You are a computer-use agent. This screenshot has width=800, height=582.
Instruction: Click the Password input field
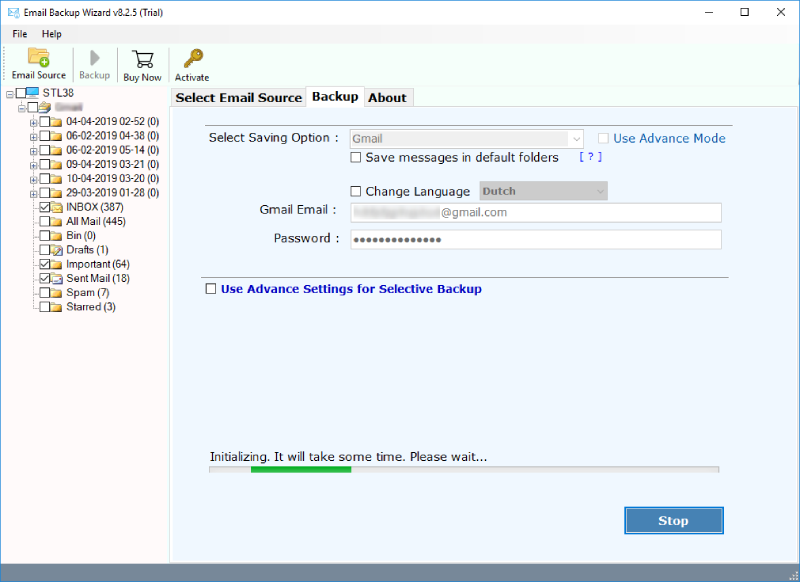pyautogui.click(x=536, y=239)
